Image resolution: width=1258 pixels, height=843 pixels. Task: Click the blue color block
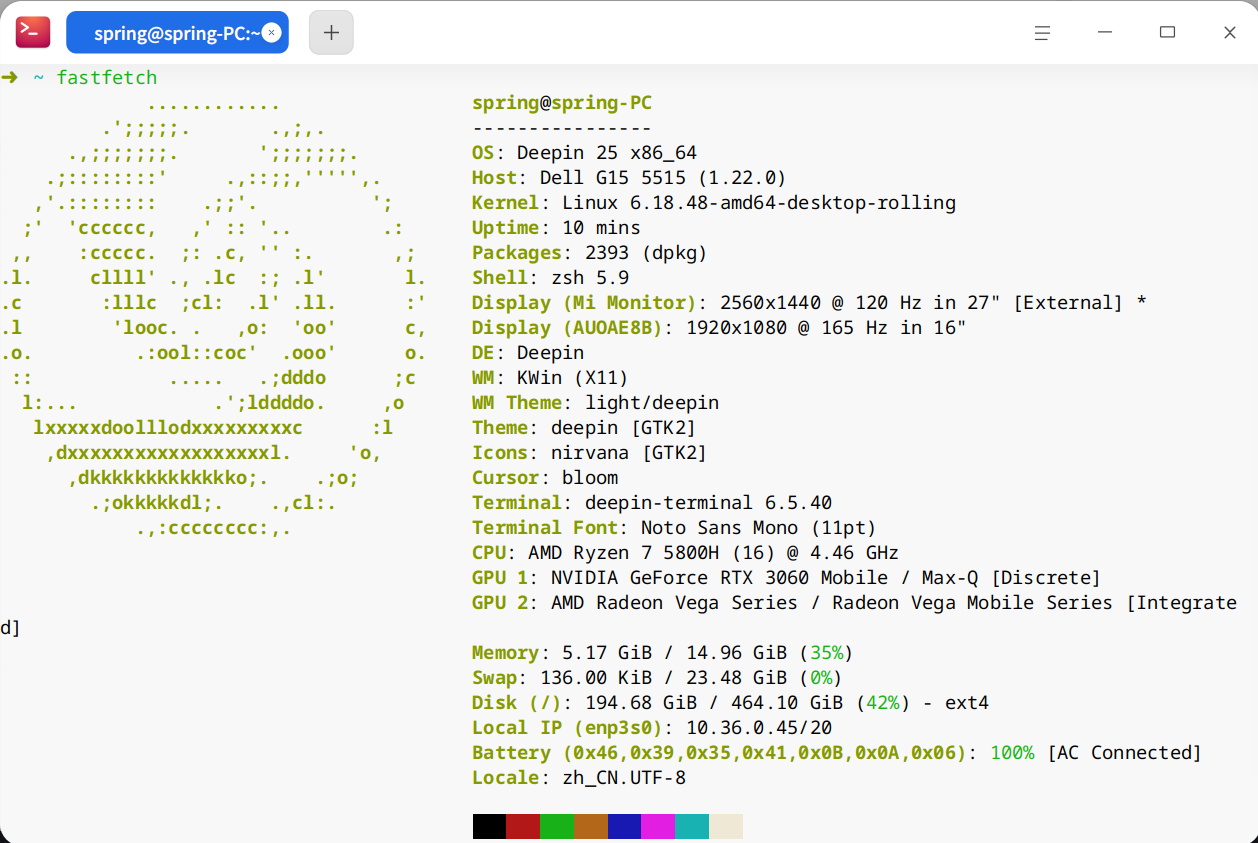point(625,826)
